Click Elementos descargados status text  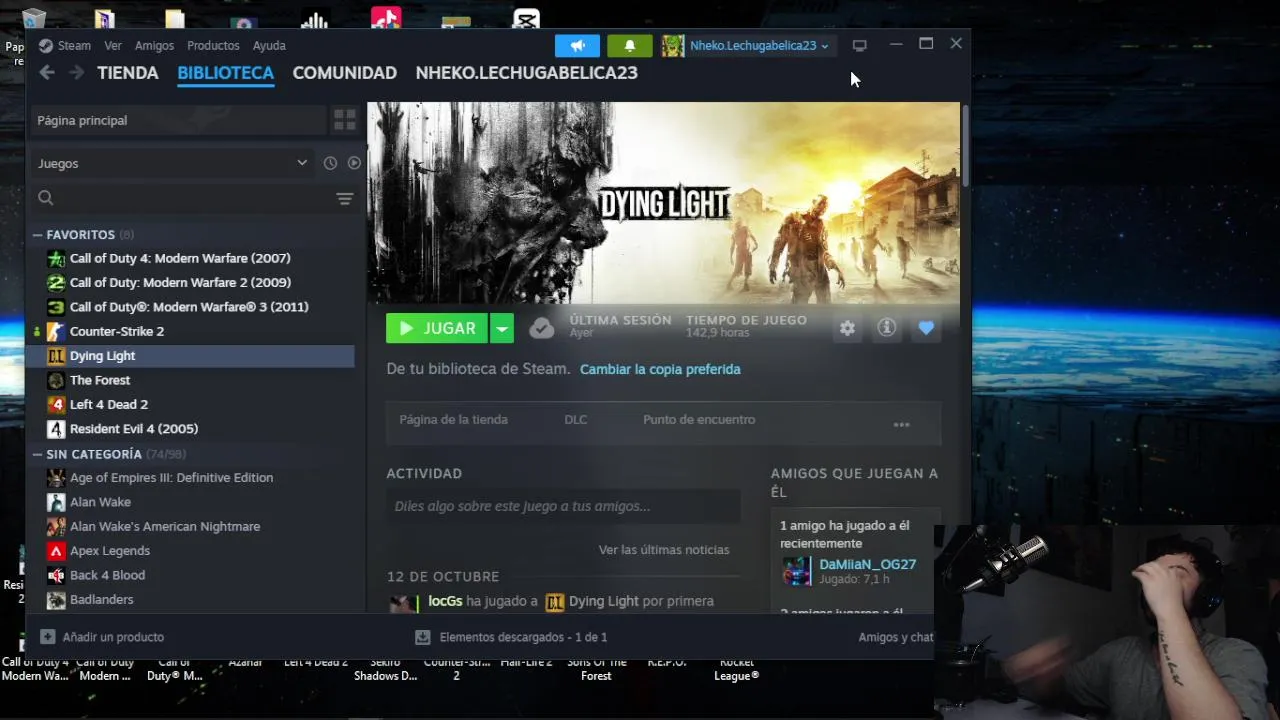click(x=523, y=637)
